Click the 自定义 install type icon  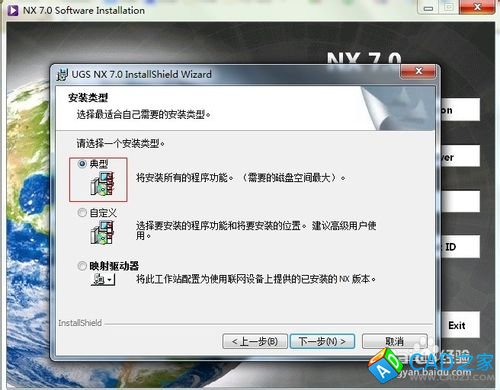coord(102,232)
